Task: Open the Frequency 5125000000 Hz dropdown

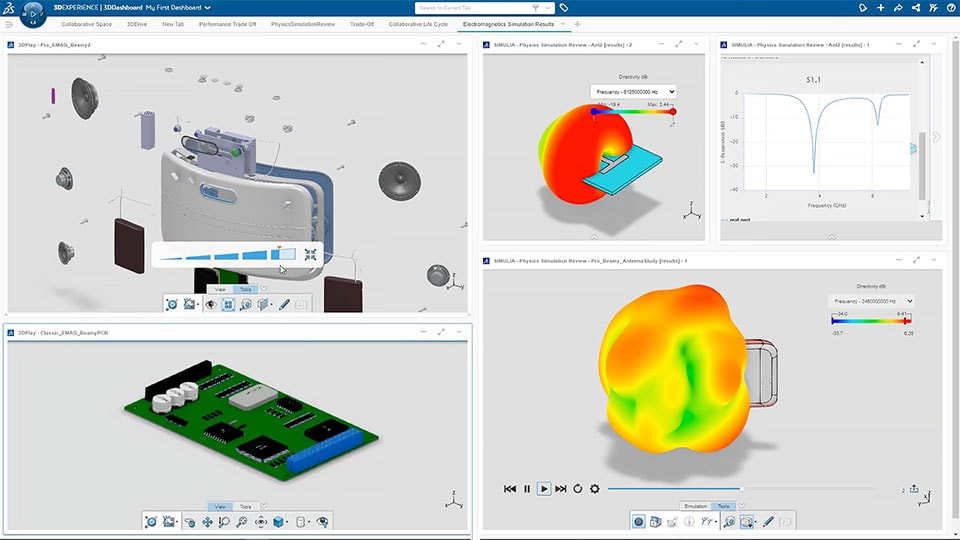Action: 634,92
